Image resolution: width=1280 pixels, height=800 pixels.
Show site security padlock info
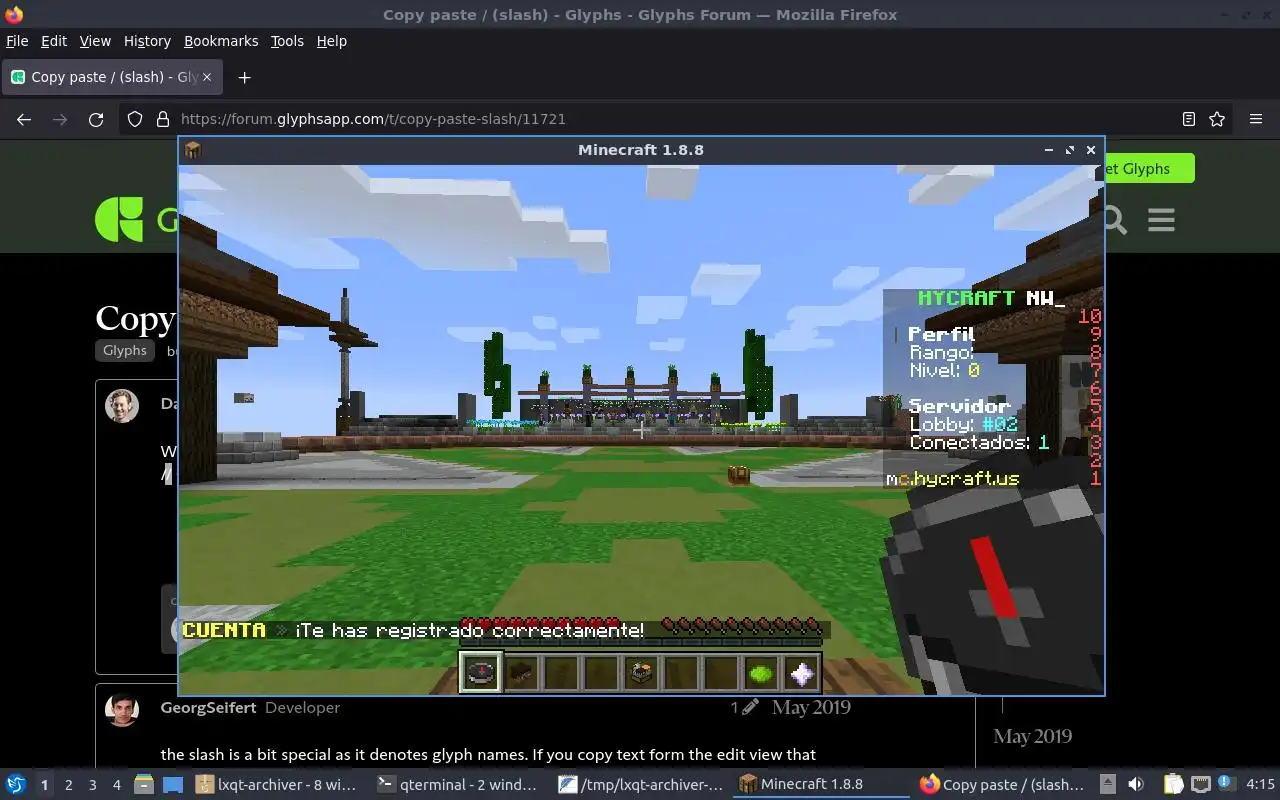click(x=163, y=119)
